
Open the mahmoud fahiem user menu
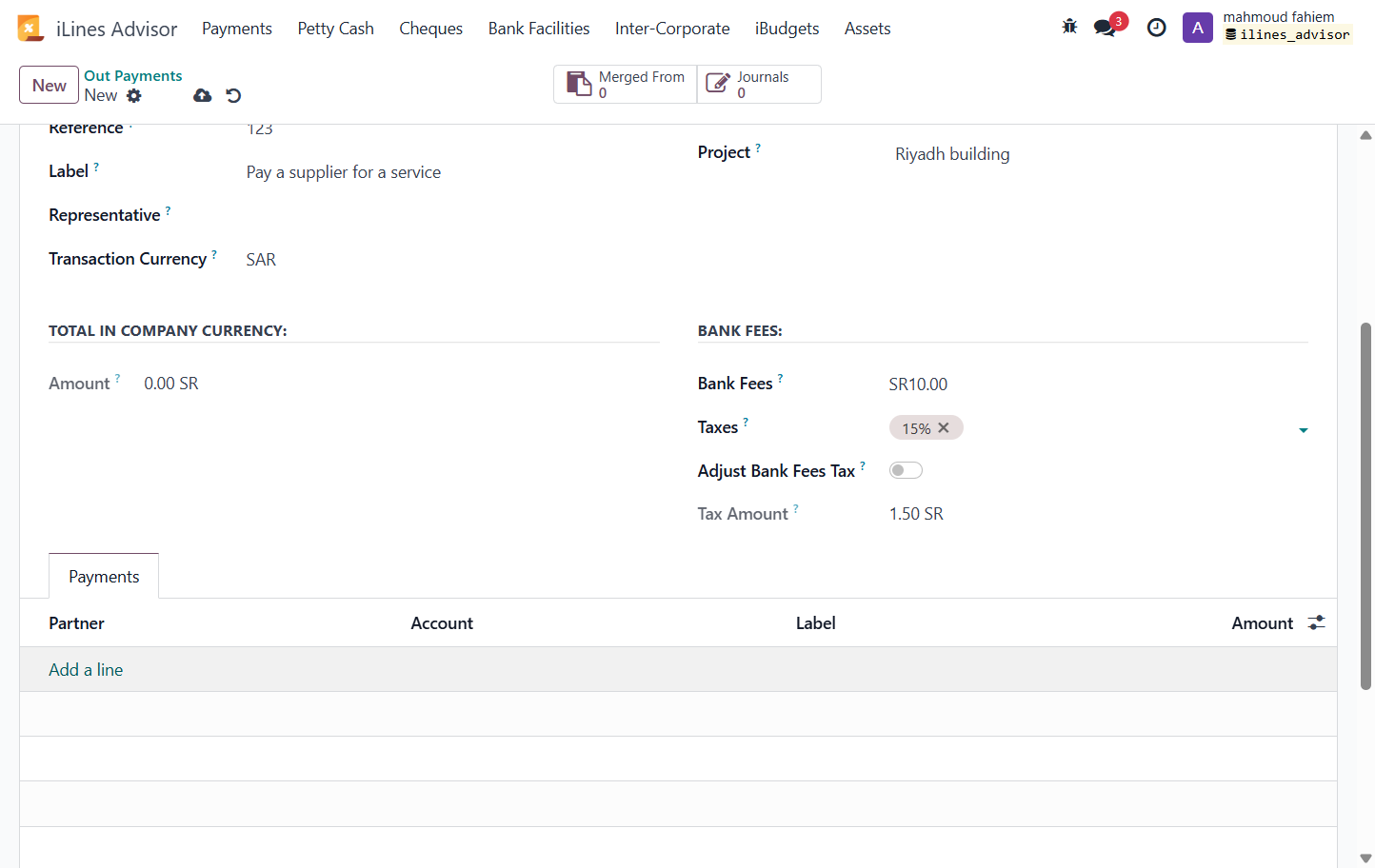point(1286,26)
